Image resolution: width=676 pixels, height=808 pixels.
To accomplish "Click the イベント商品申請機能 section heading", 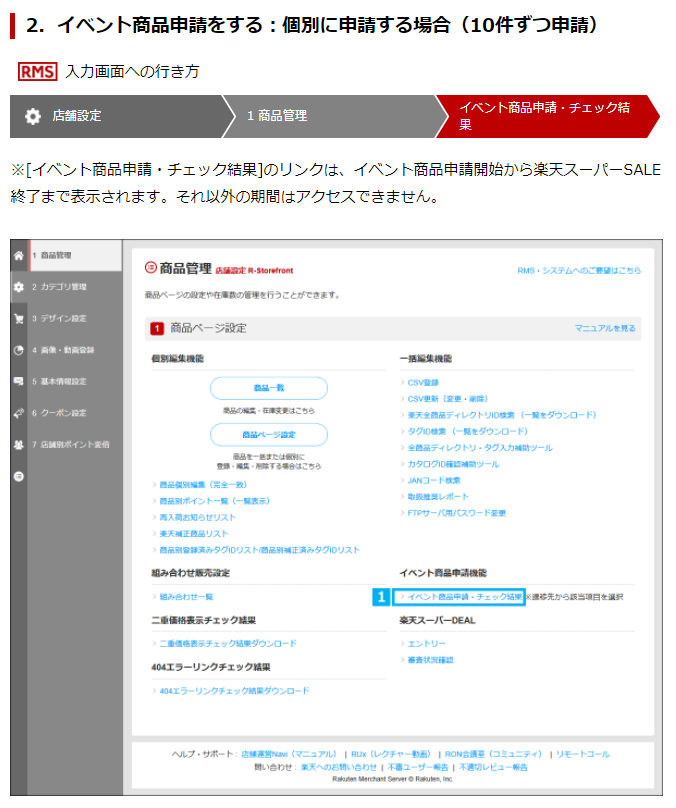I will tap(443, 573).
